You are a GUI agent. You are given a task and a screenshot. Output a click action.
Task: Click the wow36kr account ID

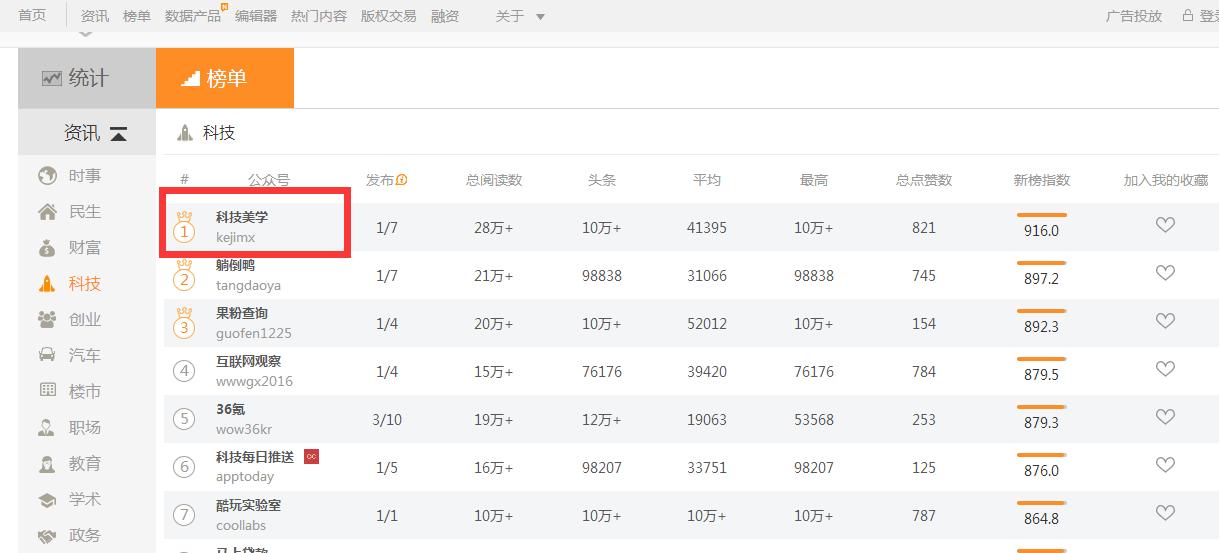coord(244,430)
